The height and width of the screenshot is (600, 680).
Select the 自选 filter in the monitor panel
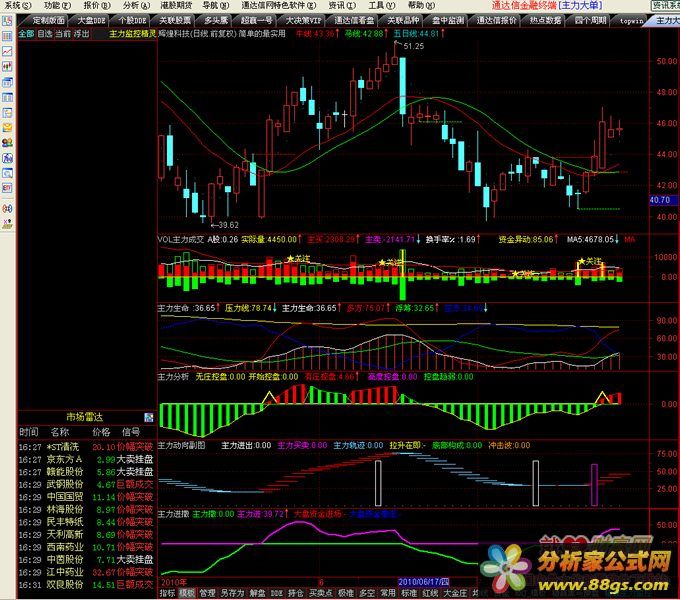pyautogui.click(x=45, y=33)
